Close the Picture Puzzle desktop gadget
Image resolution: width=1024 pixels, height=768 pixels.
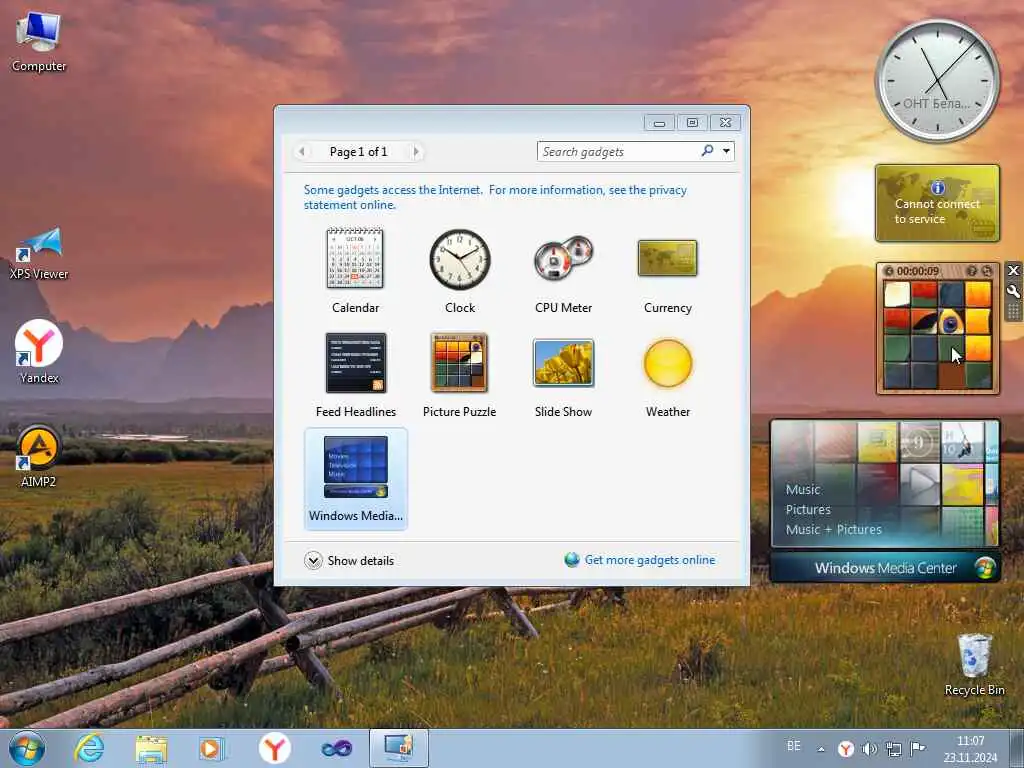click(1013, 270)
